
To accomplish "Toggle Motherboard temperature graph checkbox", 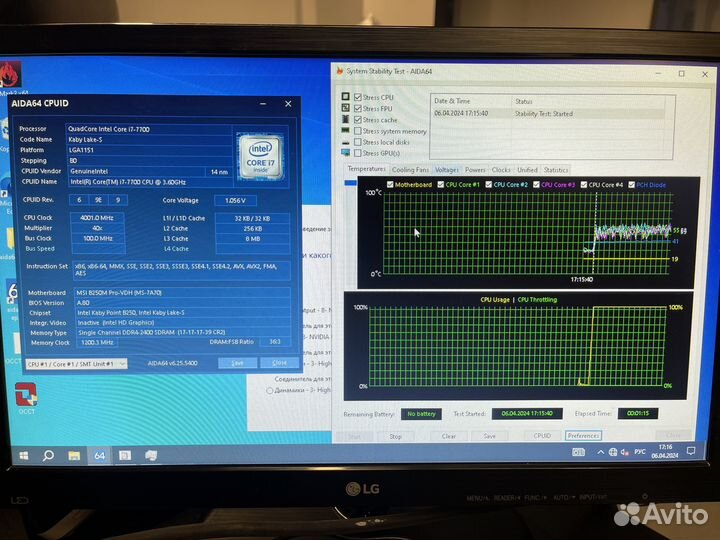I will (x=390, y=184).
